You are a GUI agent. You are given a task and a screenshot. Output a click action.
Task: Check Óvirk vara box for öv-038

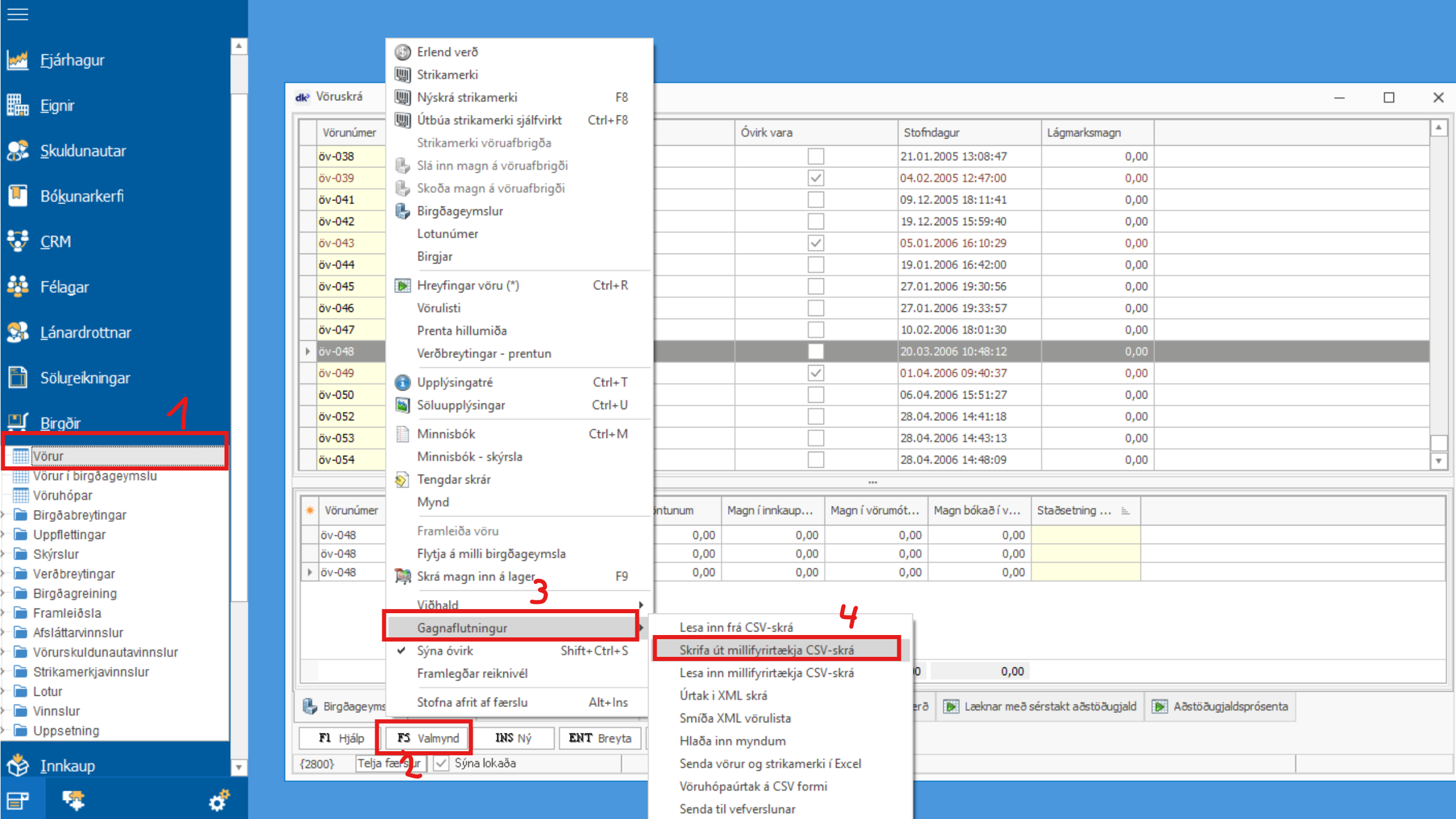coord(815,156)
